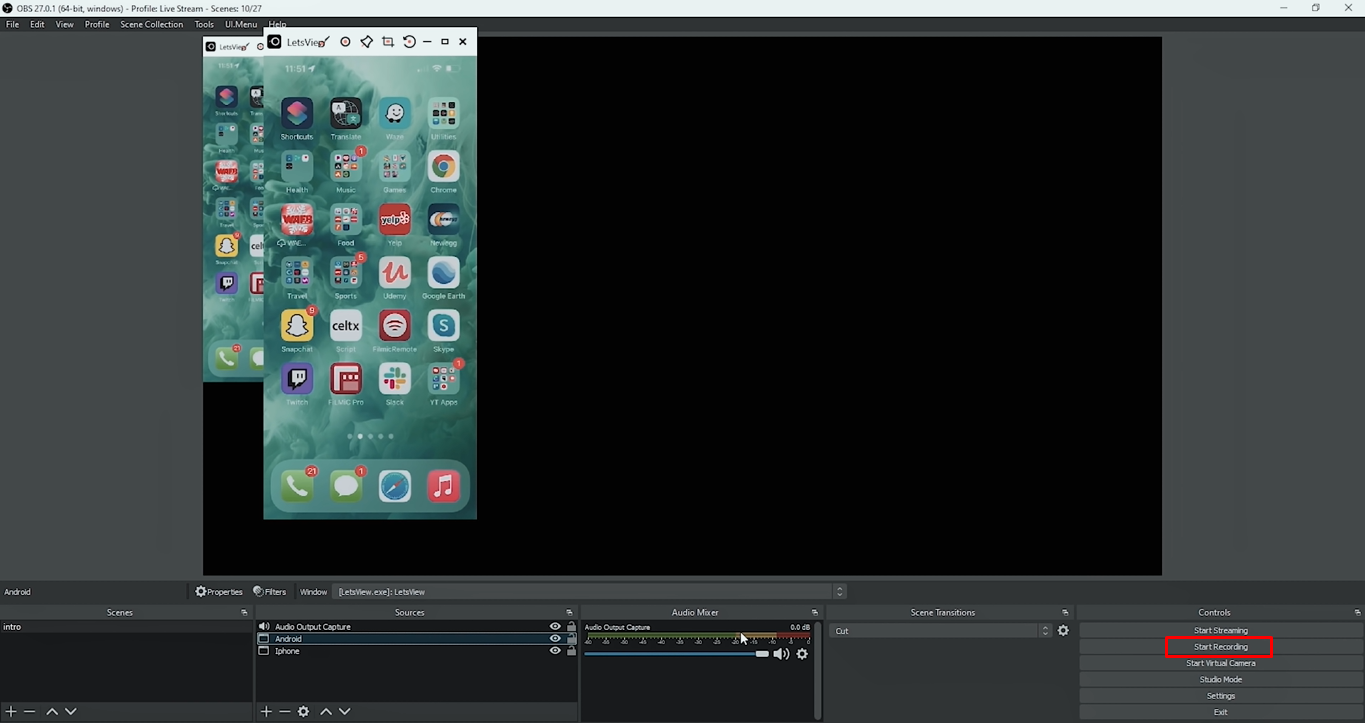Open the Window capture dropdown for LetsView
The width and height of the screenshot is (1365, 723).
point(839,591)
